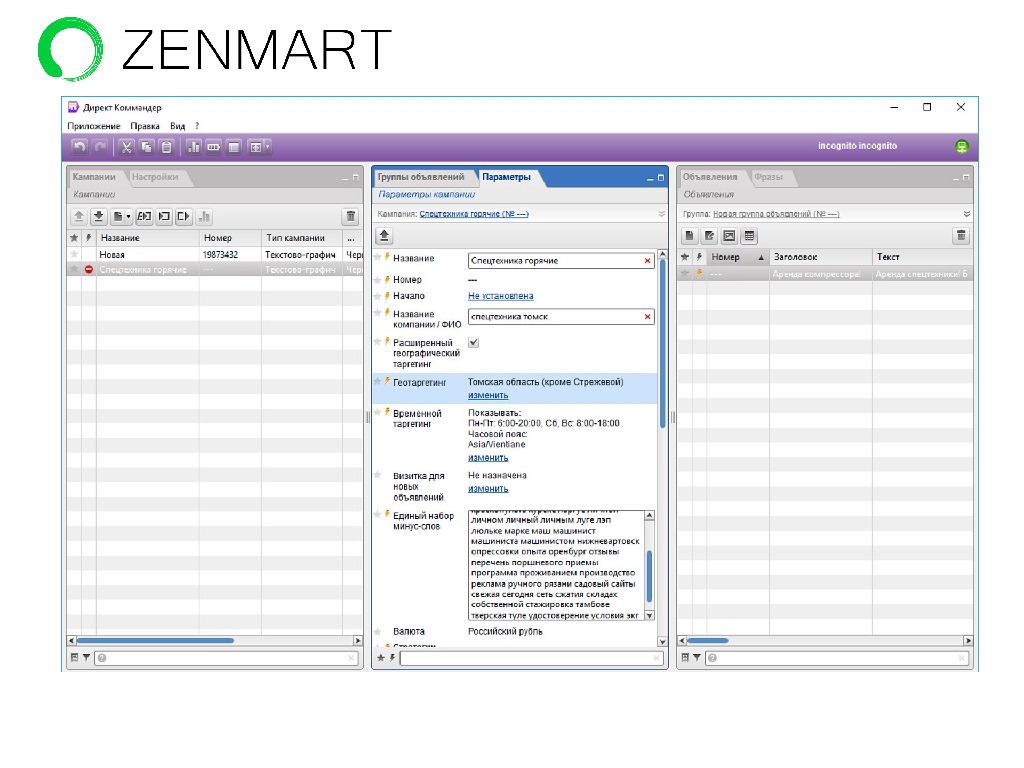Image resolution: width=1024 pixels, height=768 pixels.
Task: Click the Не установлена start date link
Action: [x=501, y=296]
